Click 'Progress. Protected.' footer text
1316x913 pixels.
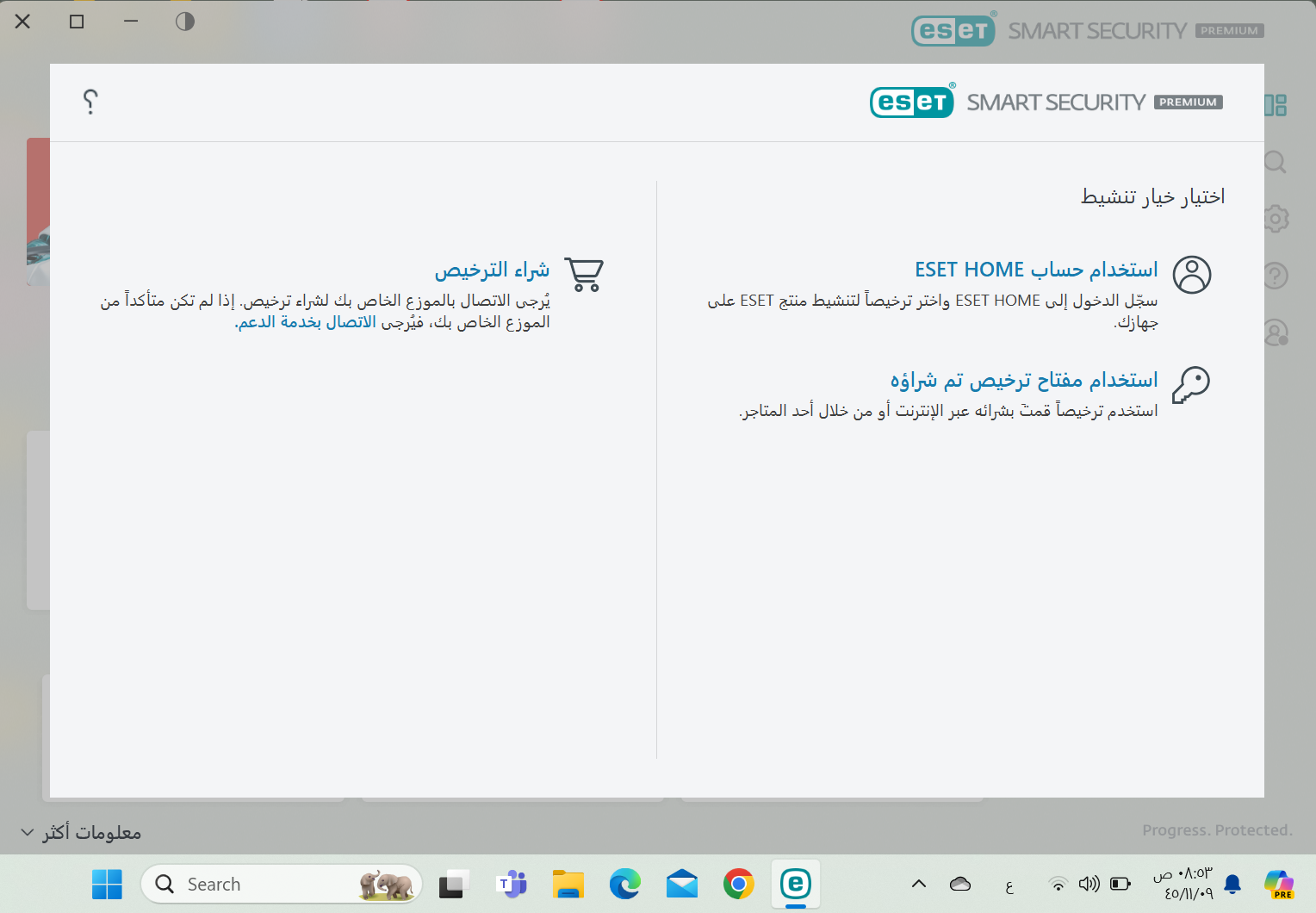pos(1218,830)
